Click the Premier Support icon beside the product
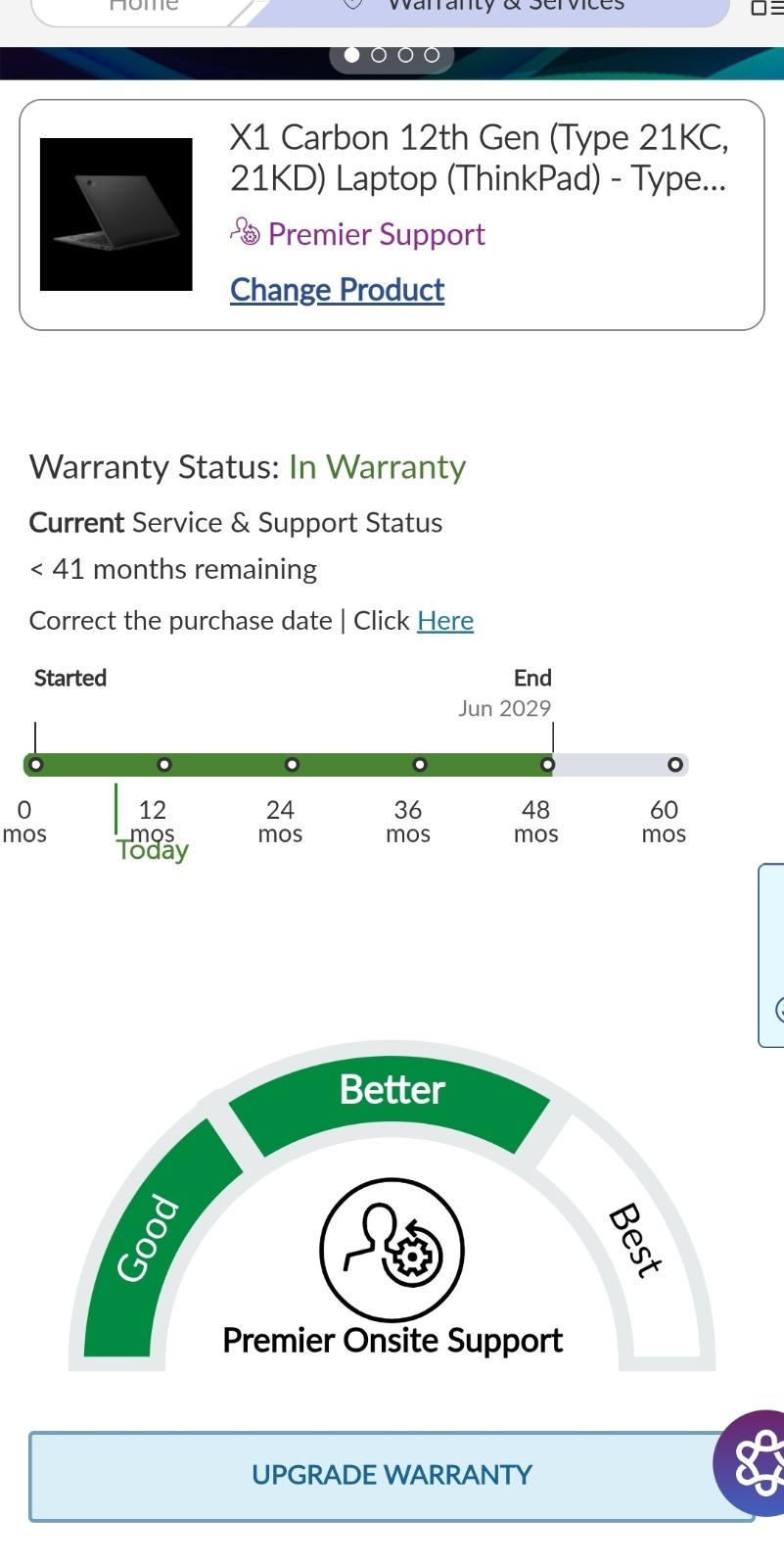The width and height of the screenshot is (784, 1567). pos(245,232)
